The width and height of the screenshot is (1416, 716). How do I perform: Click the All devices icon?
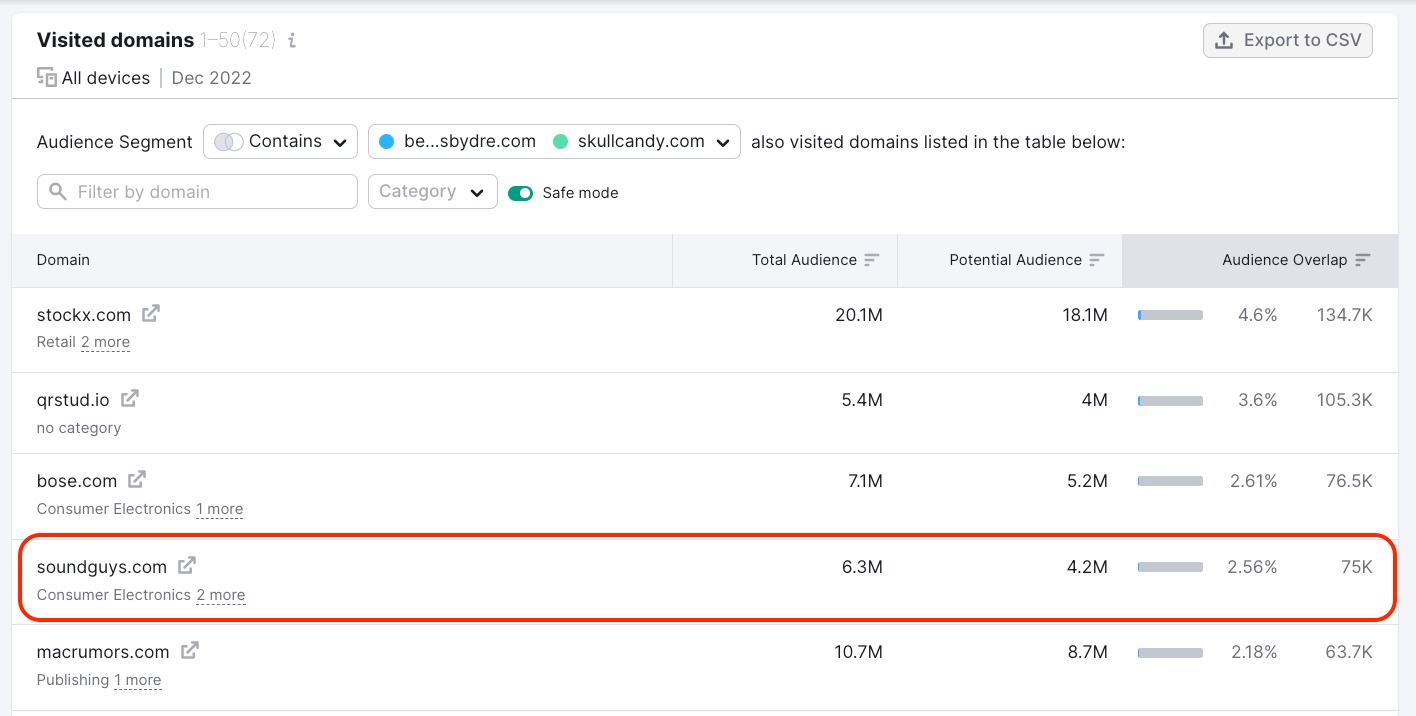(46, 77)
